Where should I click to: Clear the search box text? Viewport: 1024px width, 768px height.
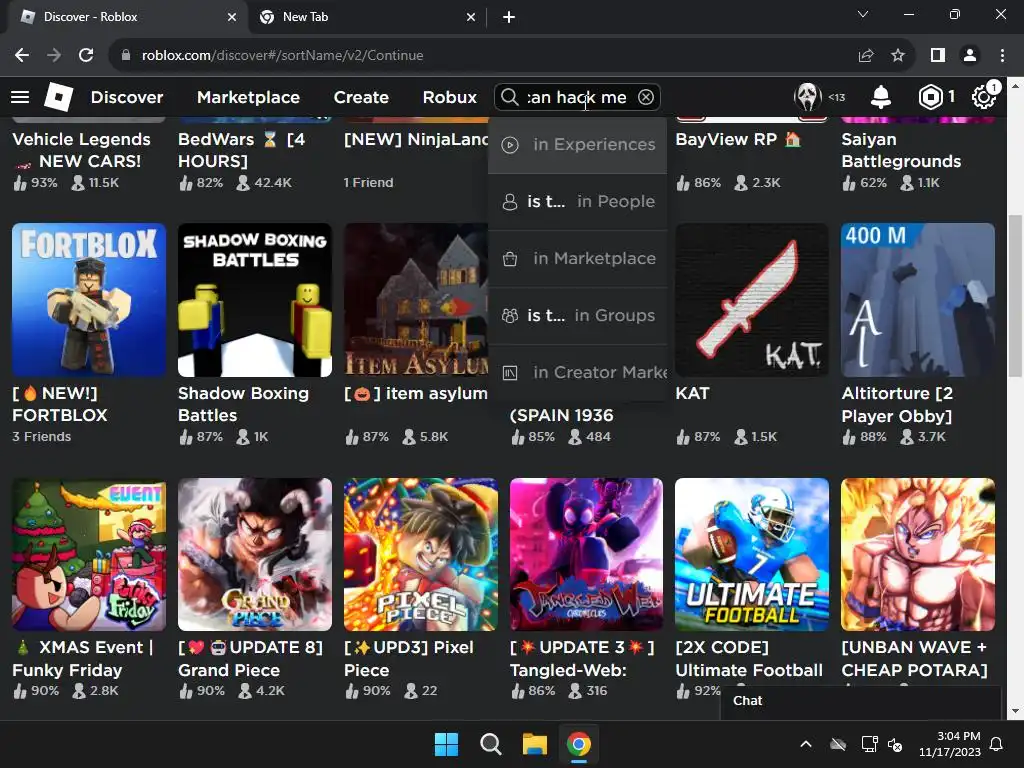[646, 97]
